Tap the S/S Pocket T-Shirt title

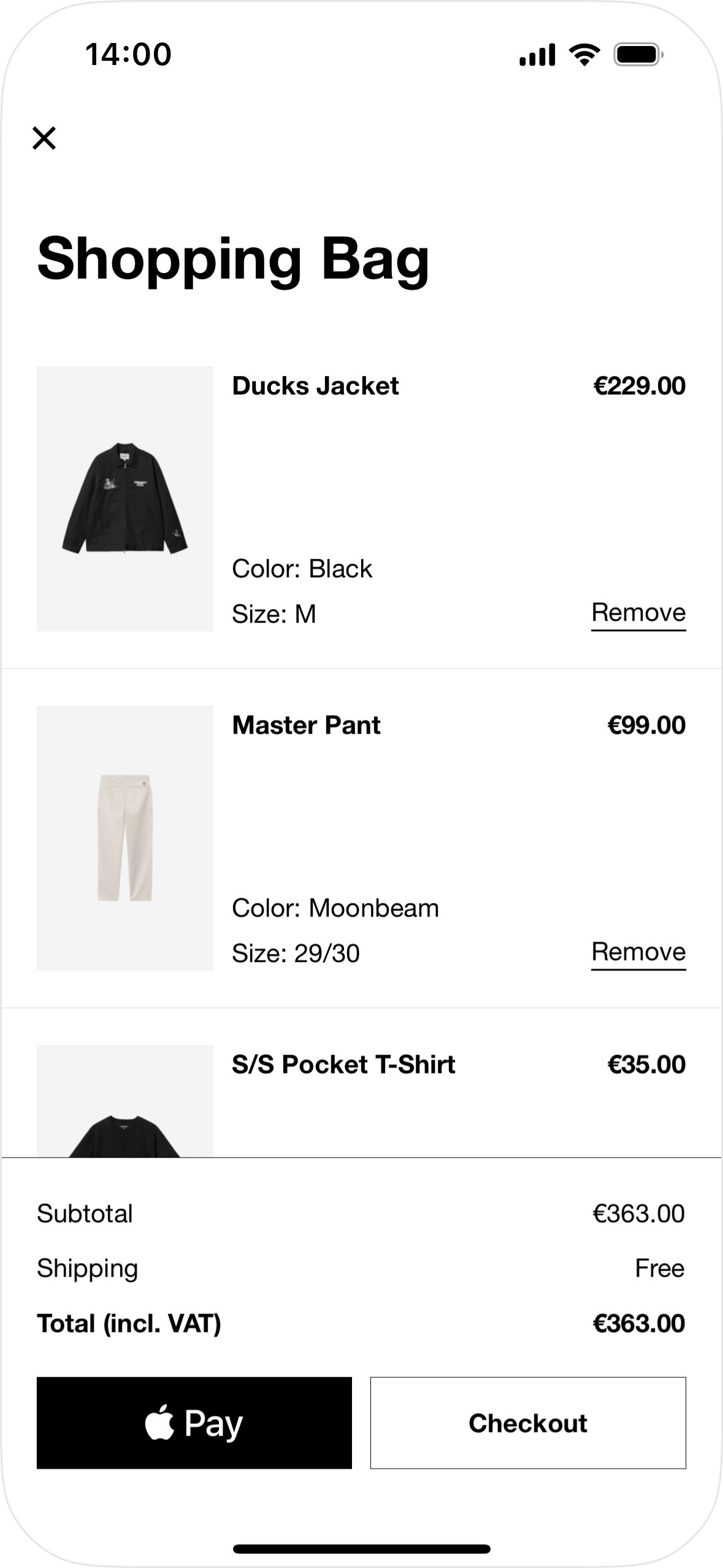point(343,1064)
